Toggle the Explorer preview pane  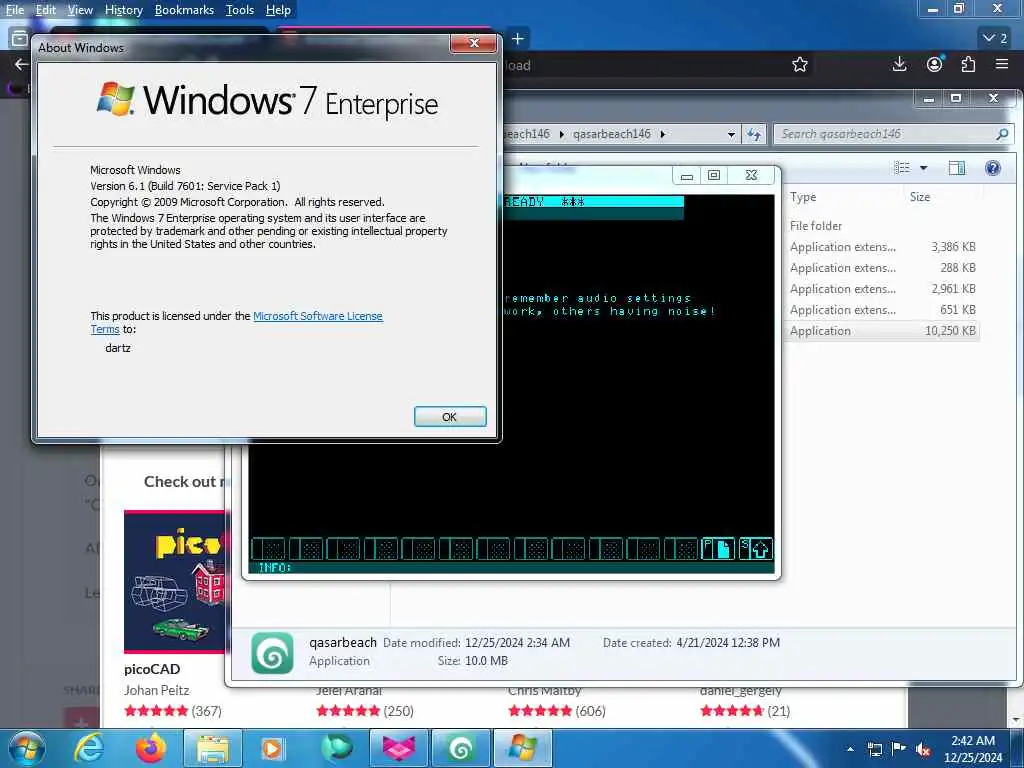click(957, 168)
